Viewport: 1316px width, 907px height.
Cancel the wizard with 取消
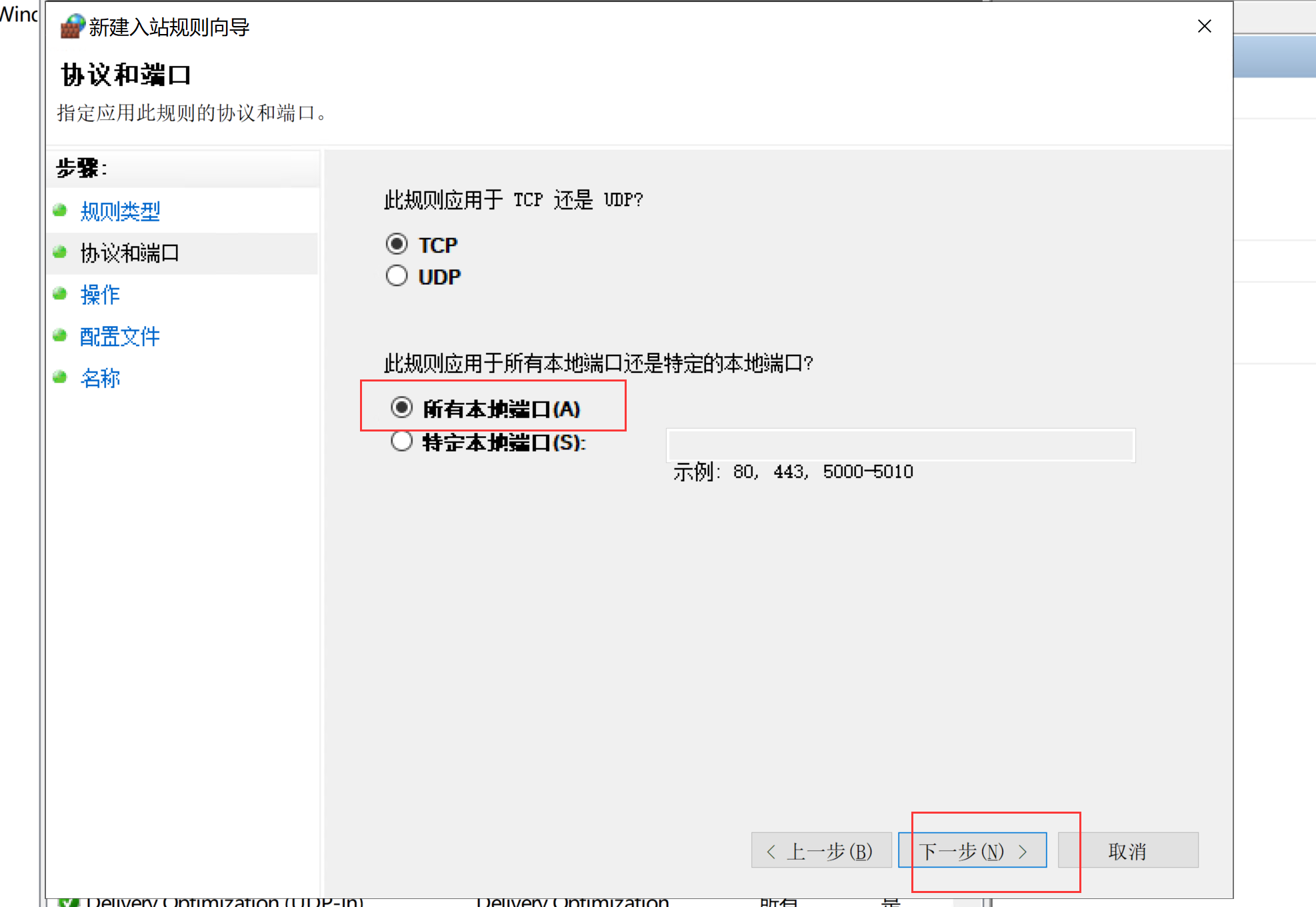click(1128, 850)
